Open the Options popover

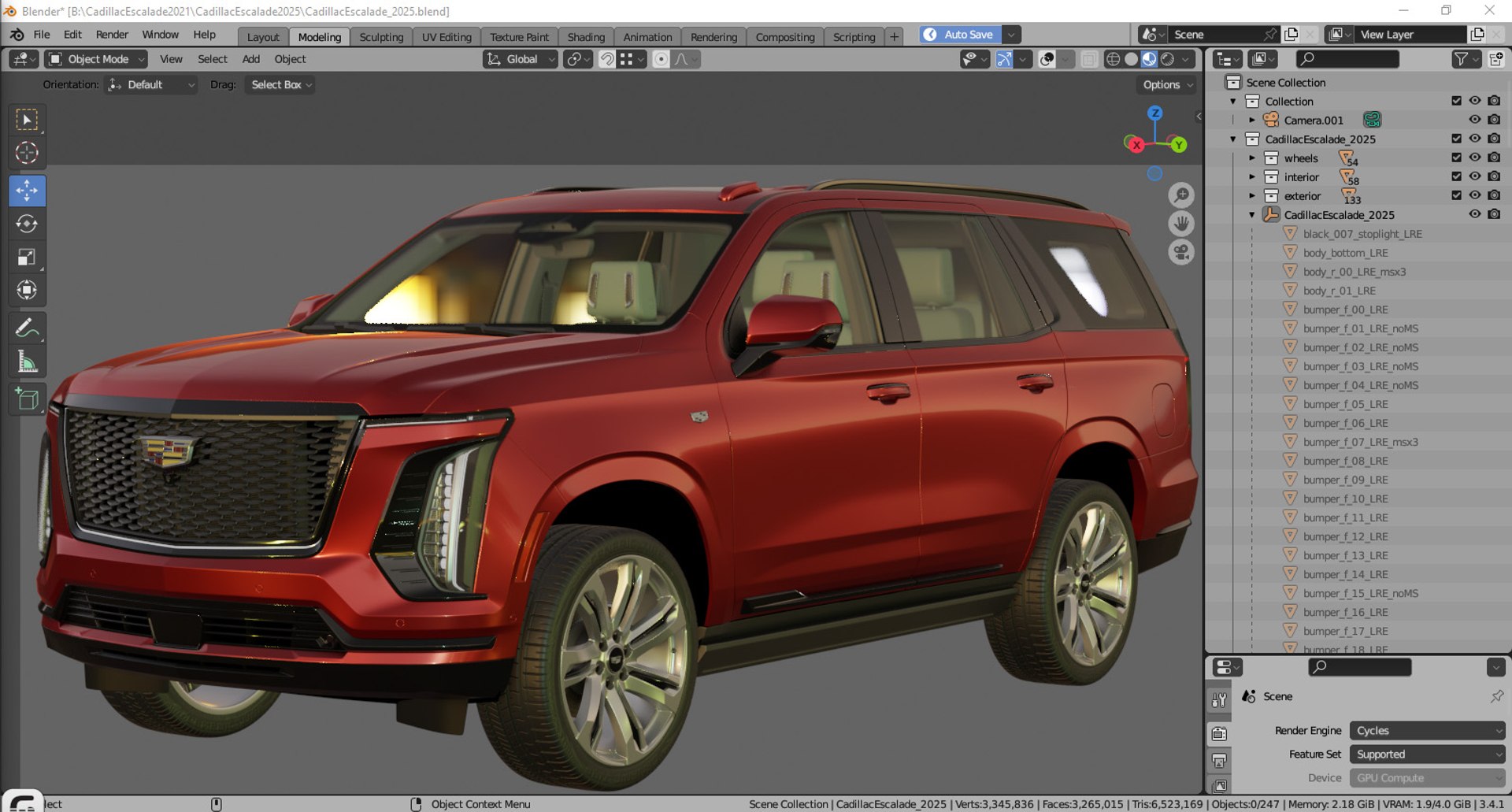click(1167, 84)
